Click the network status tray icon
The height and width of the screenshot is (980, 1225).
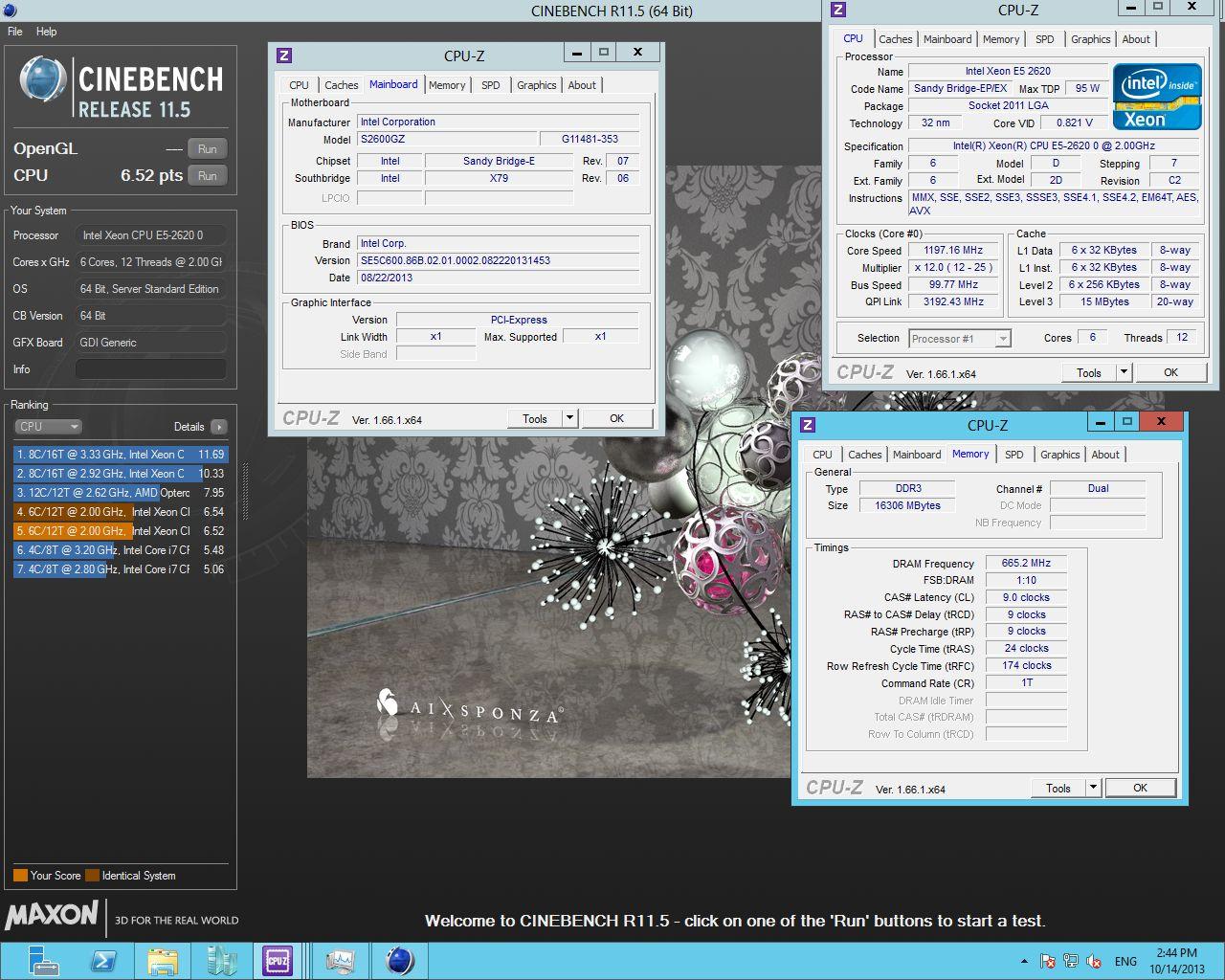pyautogui.click(x=1071, y=961)
